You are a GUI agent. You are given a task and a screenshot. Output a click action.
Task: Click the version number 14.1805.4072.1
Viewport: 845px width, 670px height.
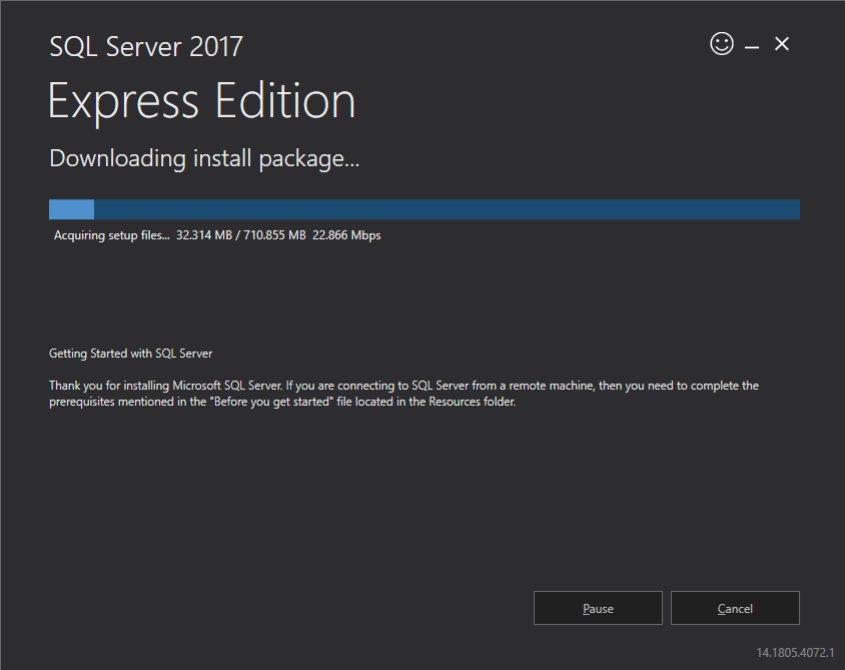click(795, 652)
